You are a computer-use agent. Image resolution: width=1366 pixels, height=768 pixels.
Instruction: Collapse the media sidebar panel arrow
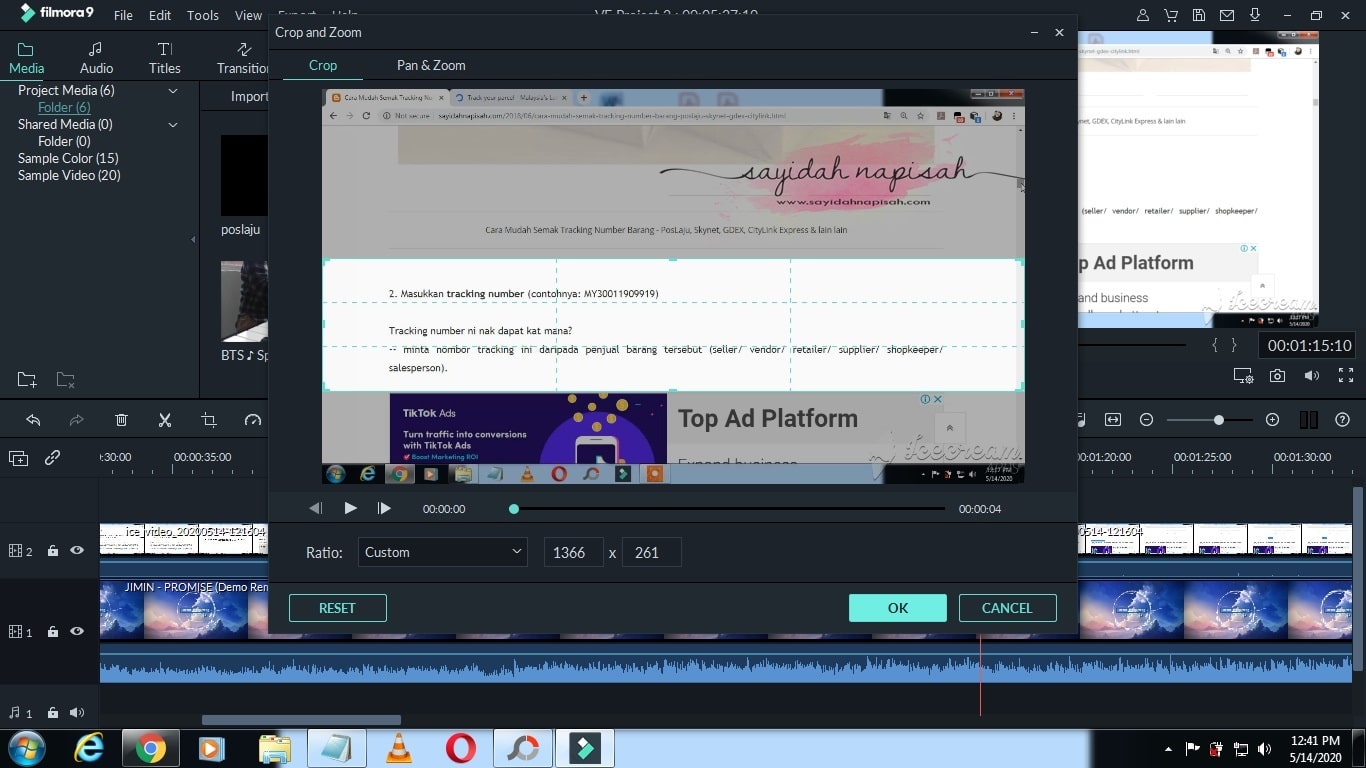tap(193, 239)
